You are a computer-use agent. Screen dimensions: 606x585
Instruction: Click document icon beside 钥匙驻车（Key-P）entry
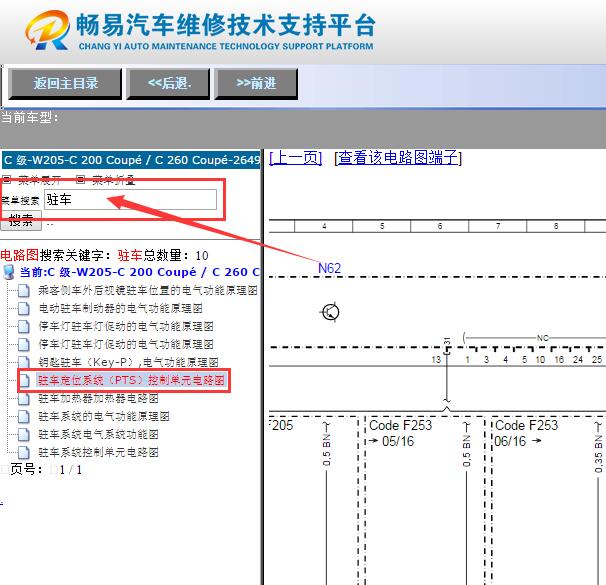(x=24, y=362)
